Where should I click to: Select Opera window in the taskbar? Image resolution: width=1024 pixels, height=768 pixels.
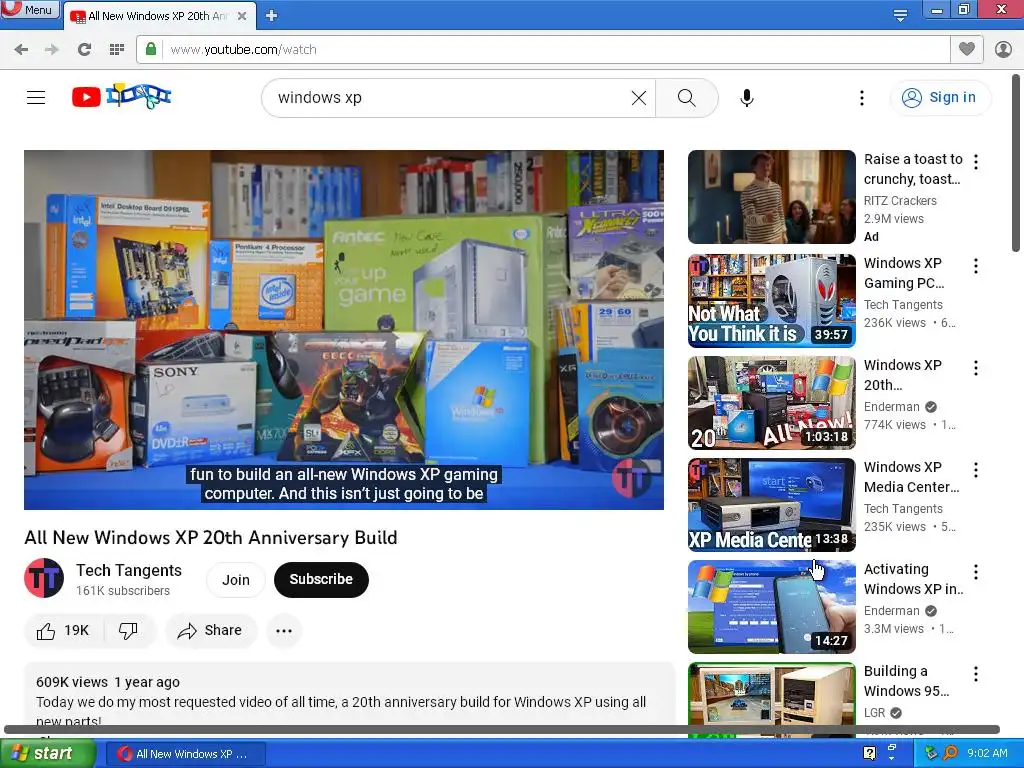(185, 754)
